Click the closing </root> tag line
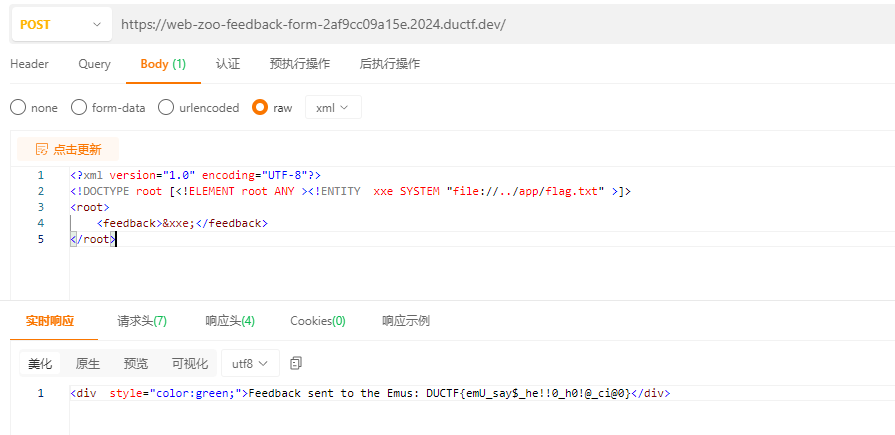The image size is (895, 435). [92, 239]
